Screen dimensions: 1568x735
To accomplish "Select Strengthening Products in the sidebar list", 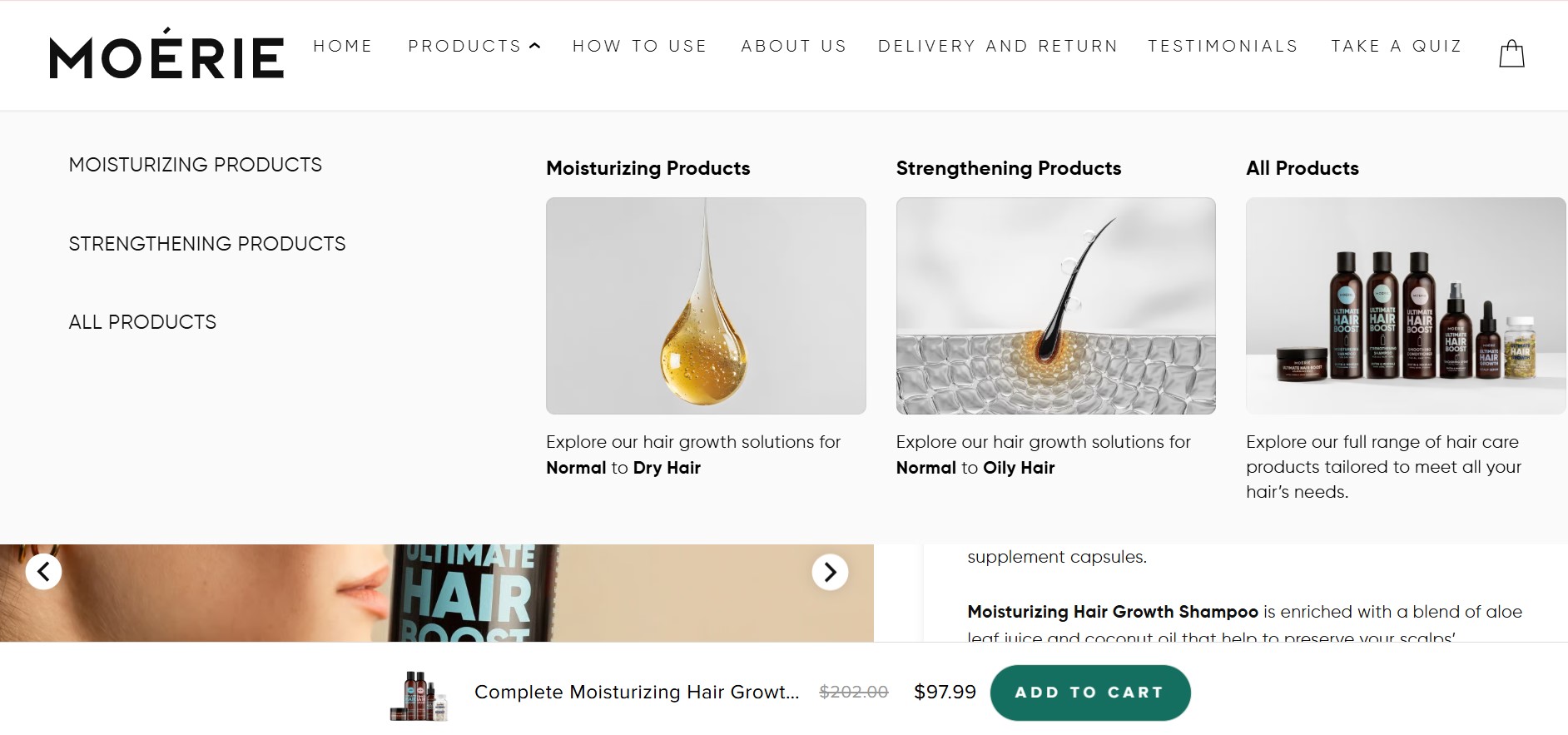I will point(206,244).
